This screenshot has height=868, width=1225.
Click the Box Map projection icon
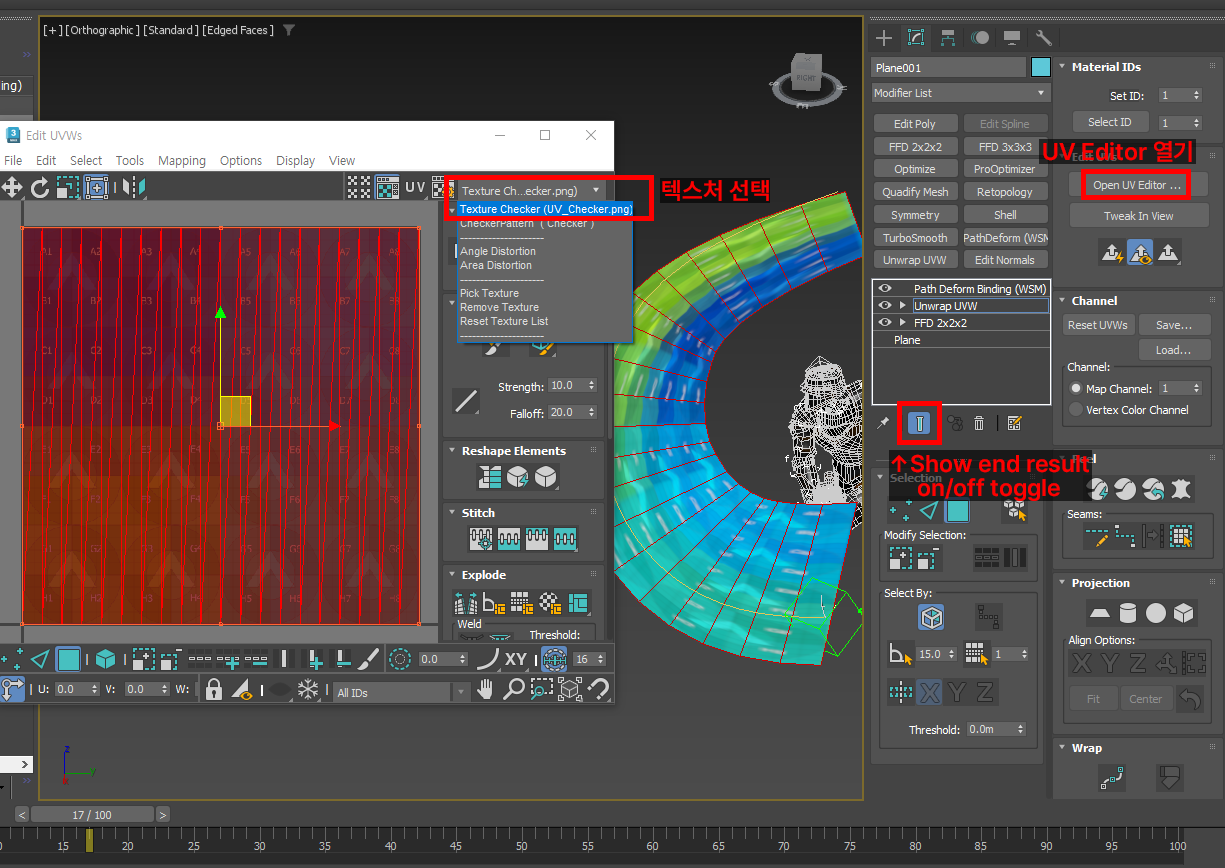[x=1184, y=612]
